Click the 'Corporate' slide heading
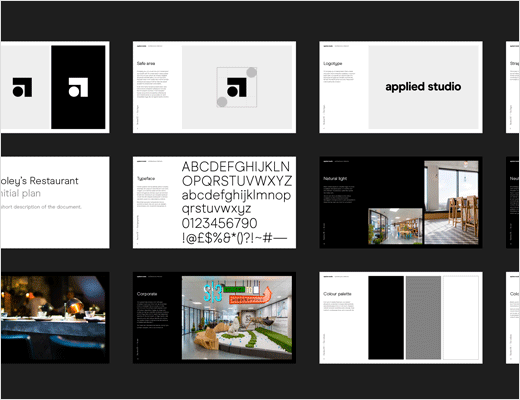The width and height of the screenshot is (520, 400). tap(147, 294)
